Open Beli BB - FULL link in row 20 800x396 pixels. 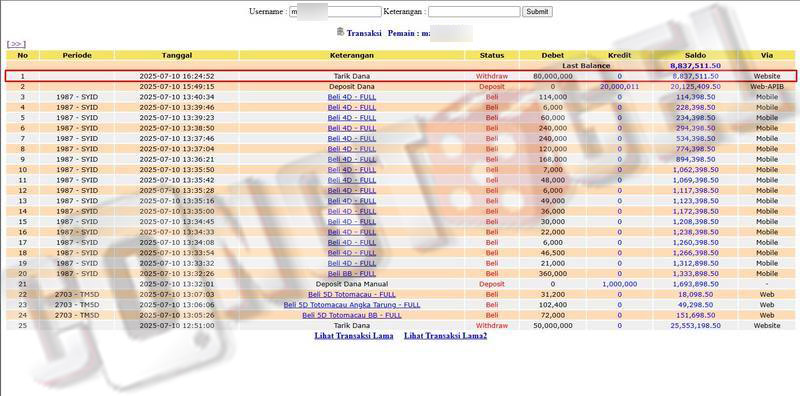[352, 274]
